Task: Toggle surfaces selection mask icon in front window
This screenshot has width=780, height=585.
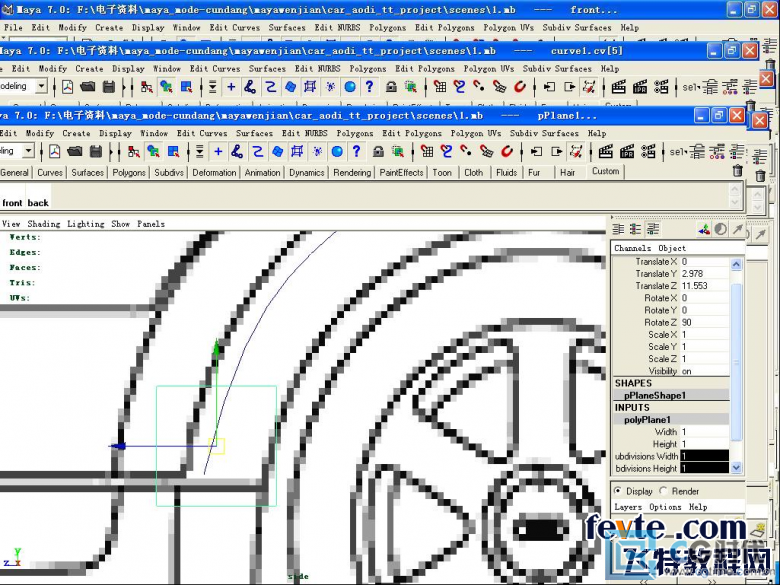Action: coord(278,151)
